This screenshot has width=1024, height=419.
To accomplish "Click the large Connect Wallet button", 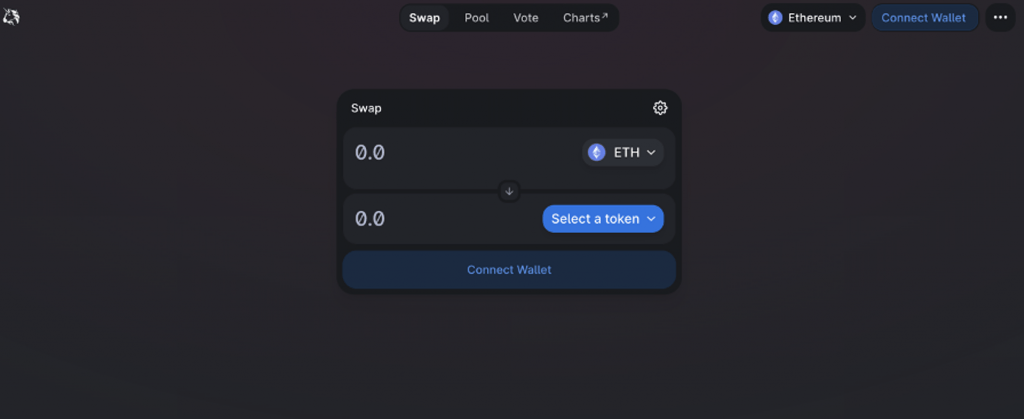I will point(509,270).
